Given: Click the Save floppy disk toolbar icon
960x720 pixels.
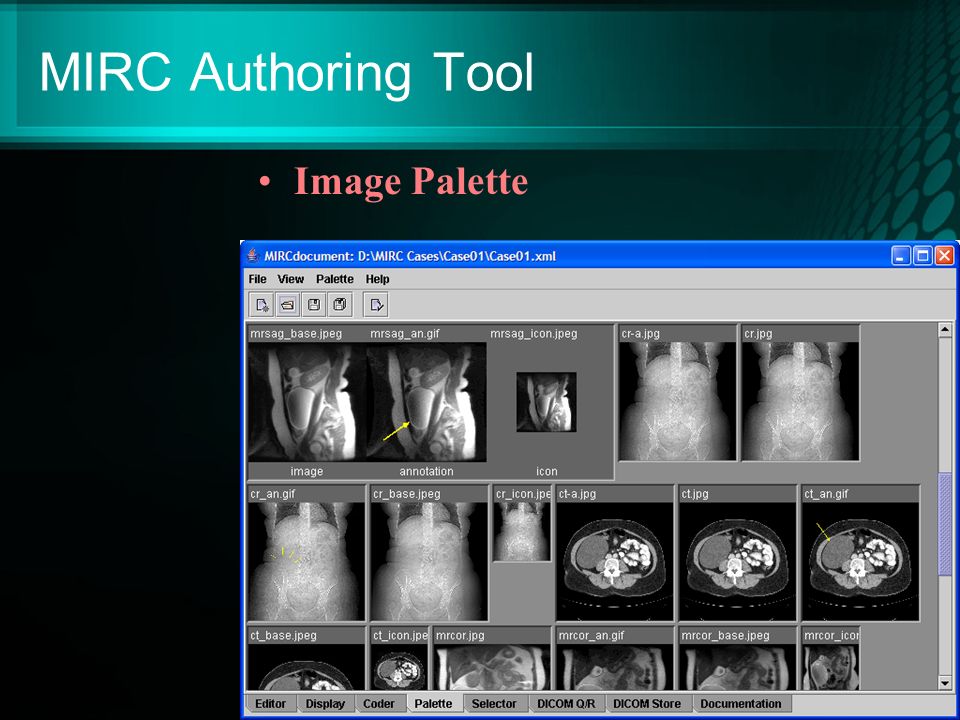Looking at the screenshot, I should 314,304.
